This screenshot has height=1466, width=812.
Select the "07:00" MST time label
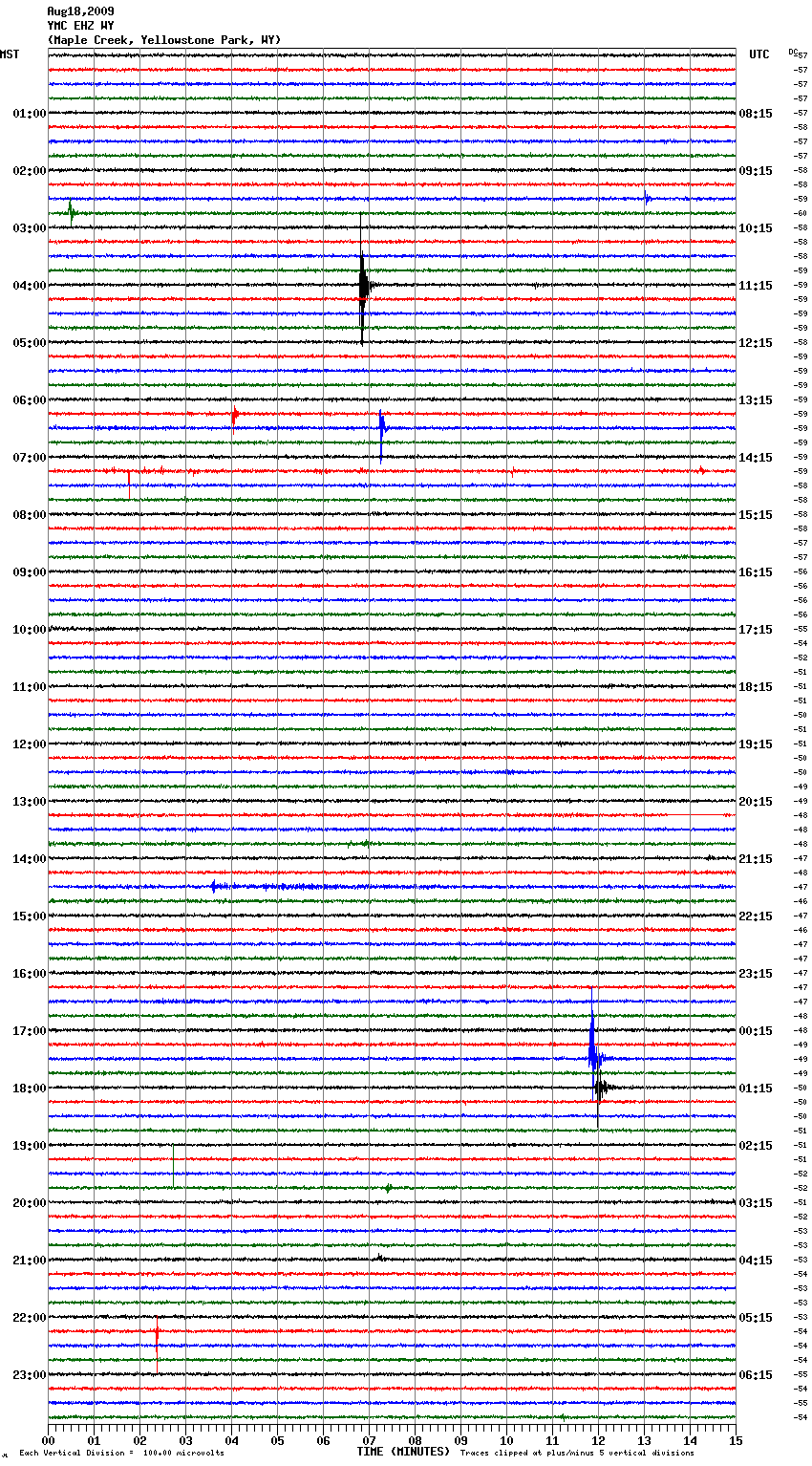(30, 458)
